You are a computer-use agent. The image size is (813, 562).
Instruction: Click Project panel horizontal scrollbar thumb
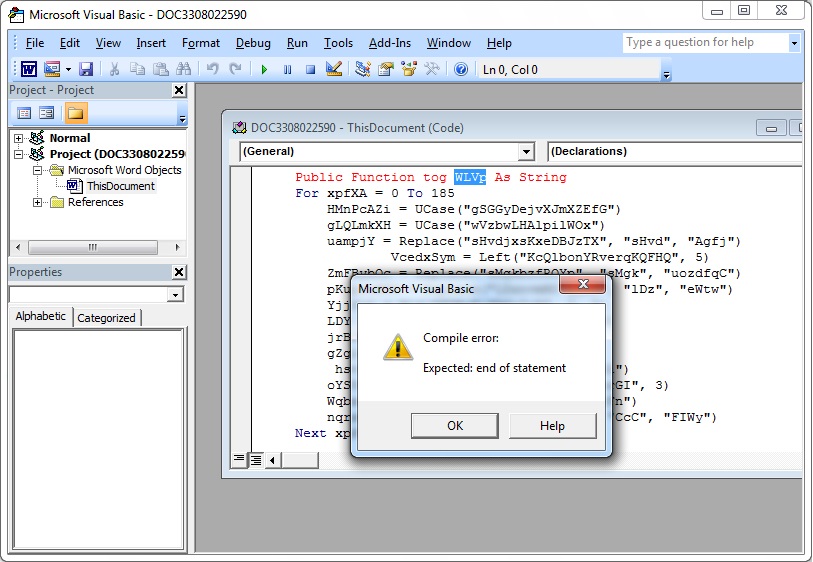click(x=93, y=247)
